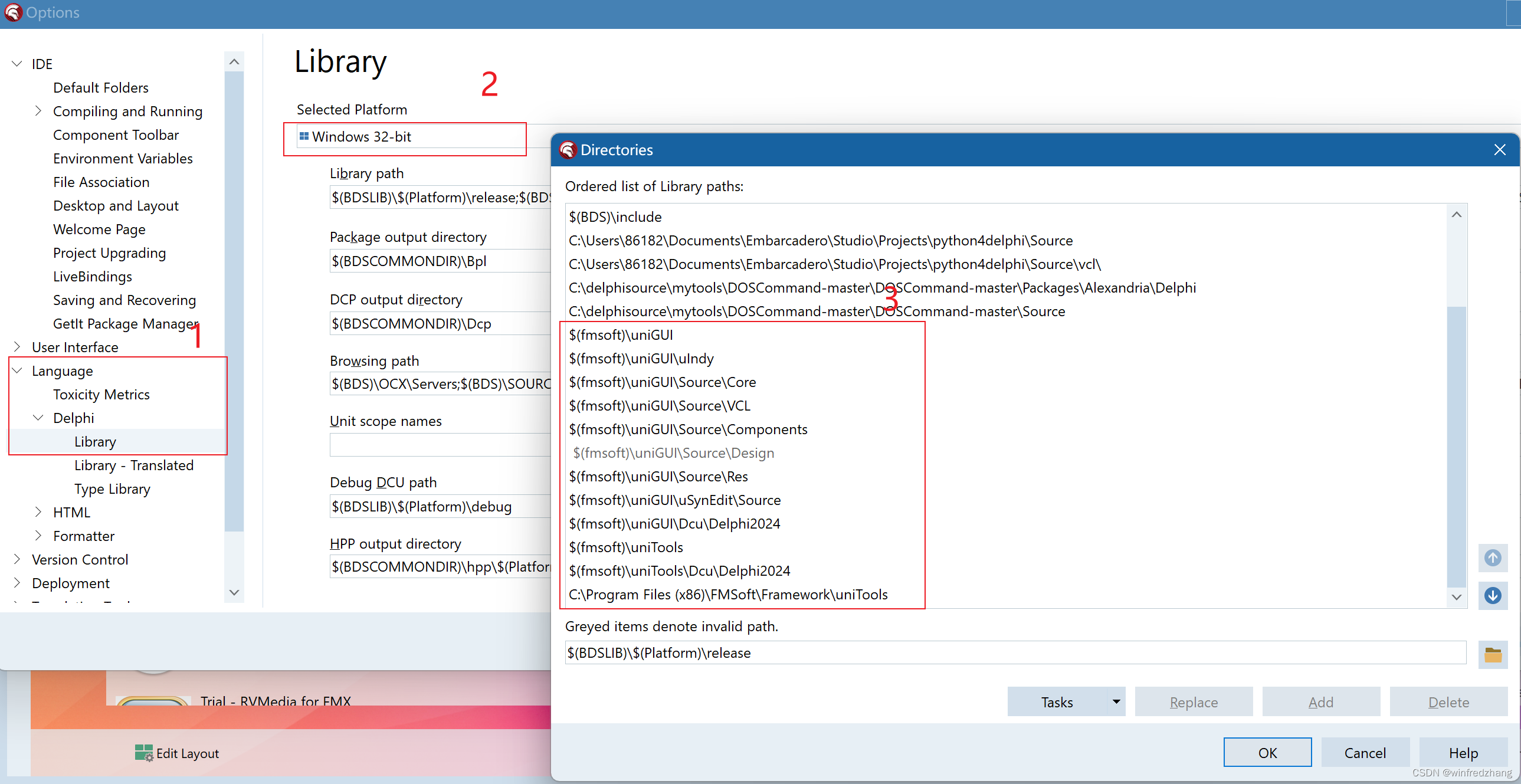The width and height of the screenshot is (1521, 784).
Task: Click scroll-up arrow of library paths list
Action: (x=1456, y=214)
